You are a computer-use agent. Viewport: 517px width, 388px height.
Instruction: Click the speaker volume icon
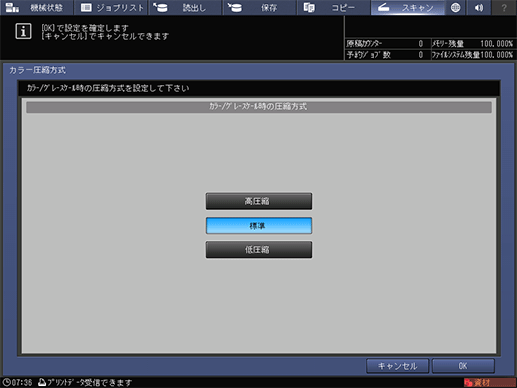(479, 7)
